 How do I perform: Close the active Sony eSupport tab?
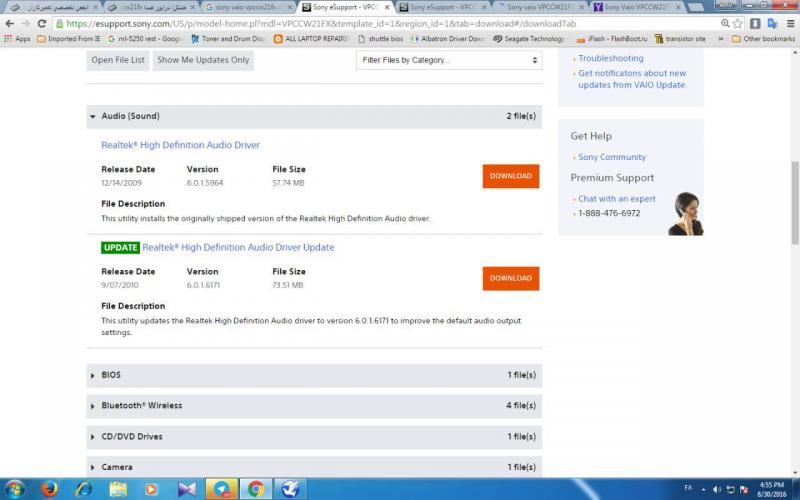(x=387, y=7)
